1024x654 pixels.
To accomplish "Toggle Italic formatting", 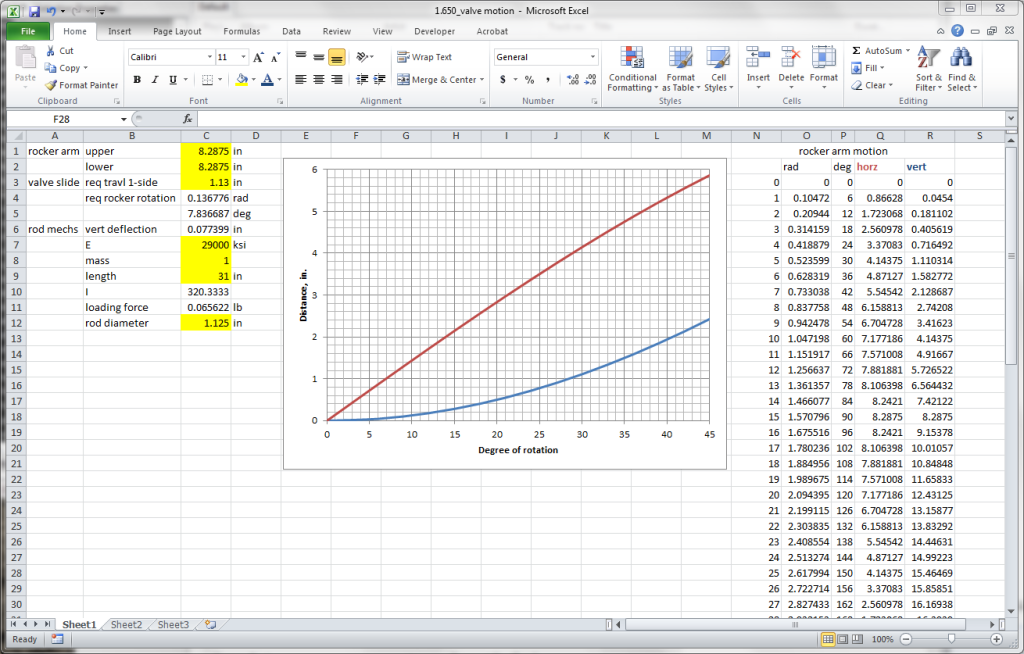I will tap(154, 80).
